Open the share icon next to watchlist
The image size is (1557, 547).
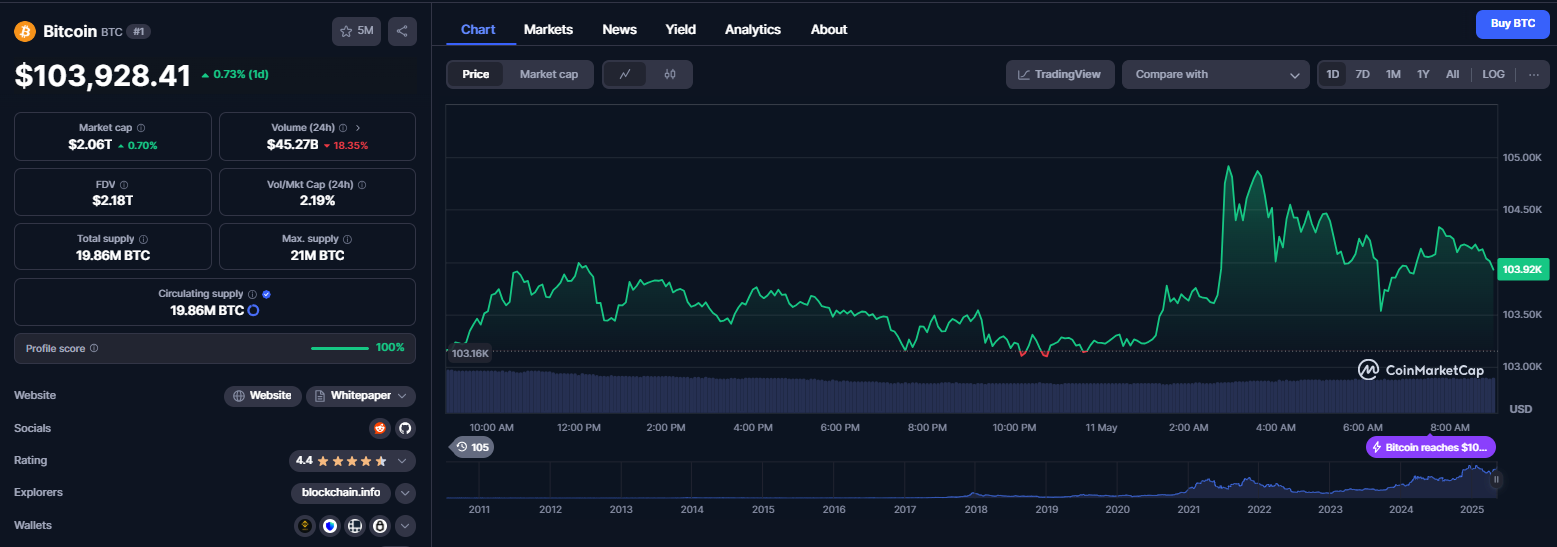pyautogui.click(x=402, y=31)
